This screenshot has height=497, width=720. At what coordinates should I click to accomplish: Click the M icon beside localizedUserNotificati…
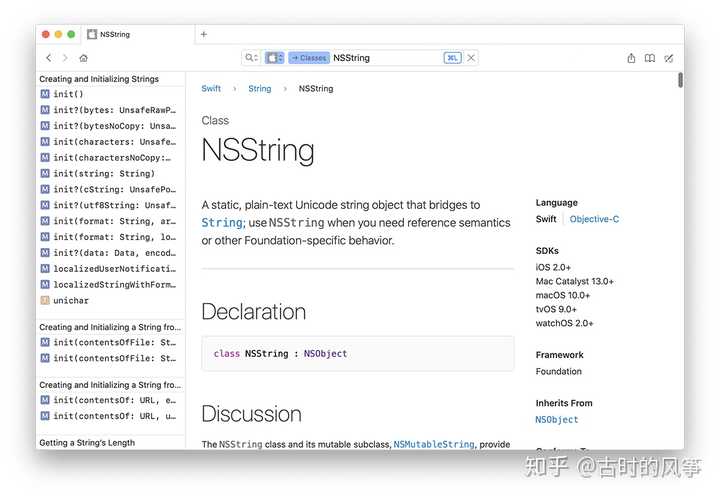point(45,268)
